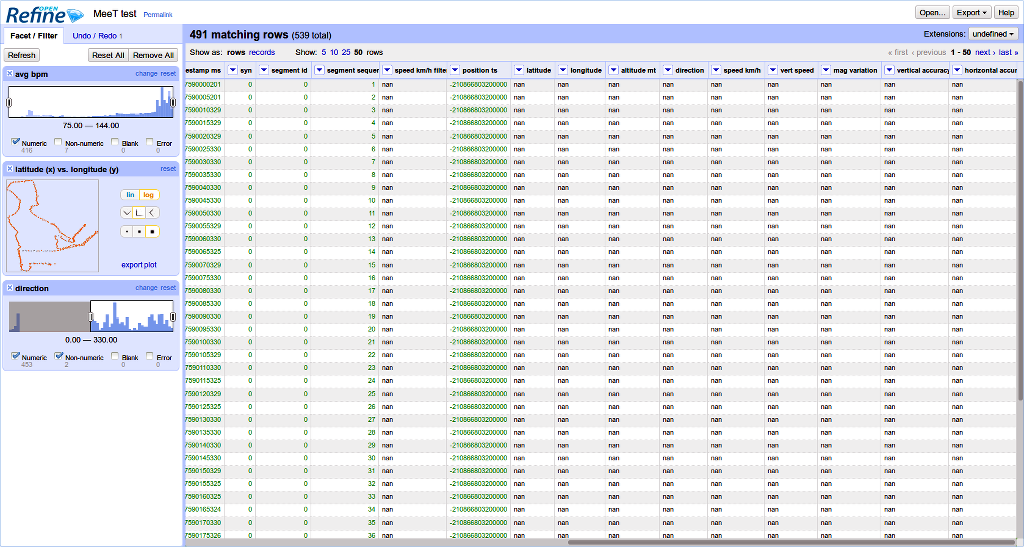1024x547 pixels.
Task: Uncheck Non-numeric in direction facet
Action: 59,356
